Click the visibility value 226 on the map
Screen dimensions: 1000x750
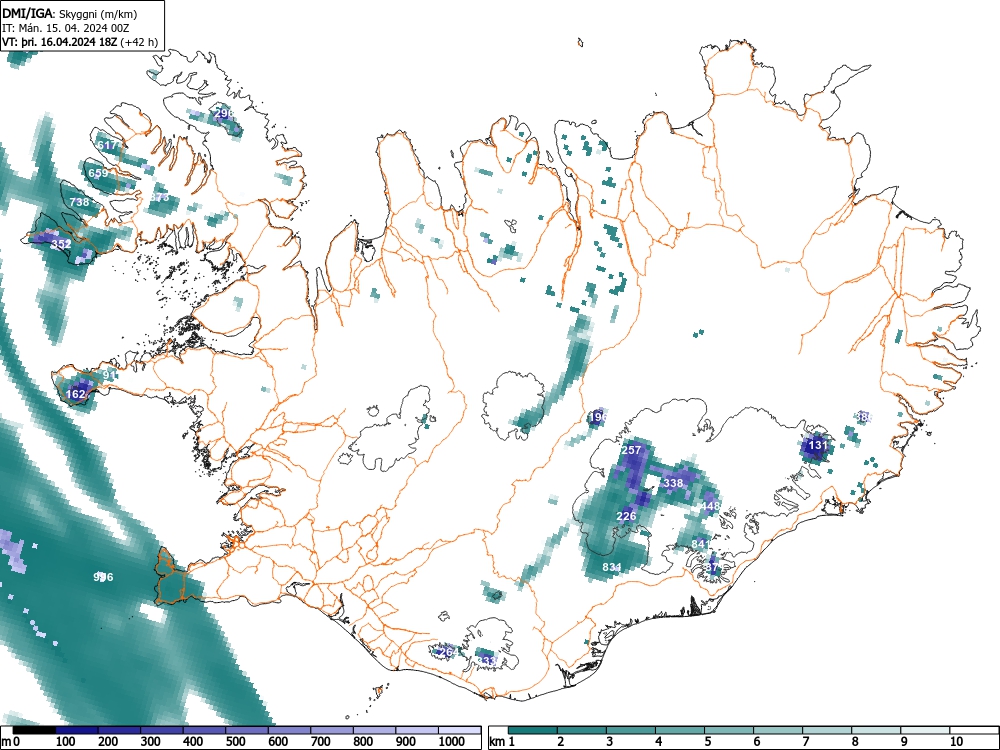626,516
